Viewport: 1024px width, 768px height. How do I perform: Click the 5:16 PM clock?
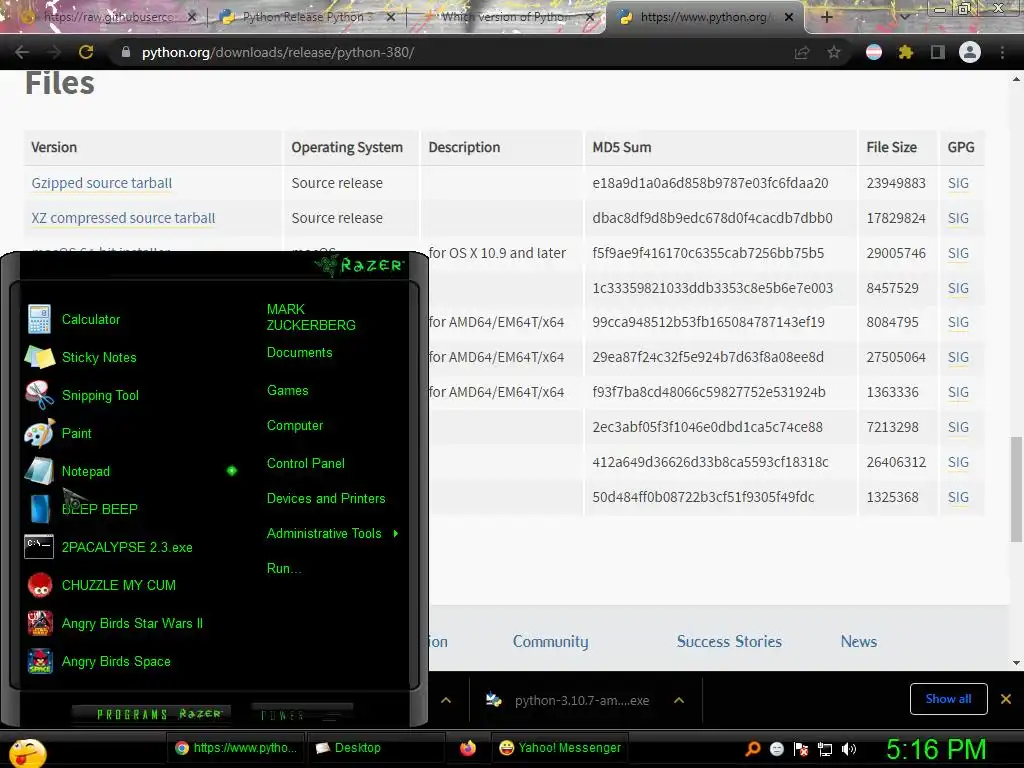tap(936, 750)
